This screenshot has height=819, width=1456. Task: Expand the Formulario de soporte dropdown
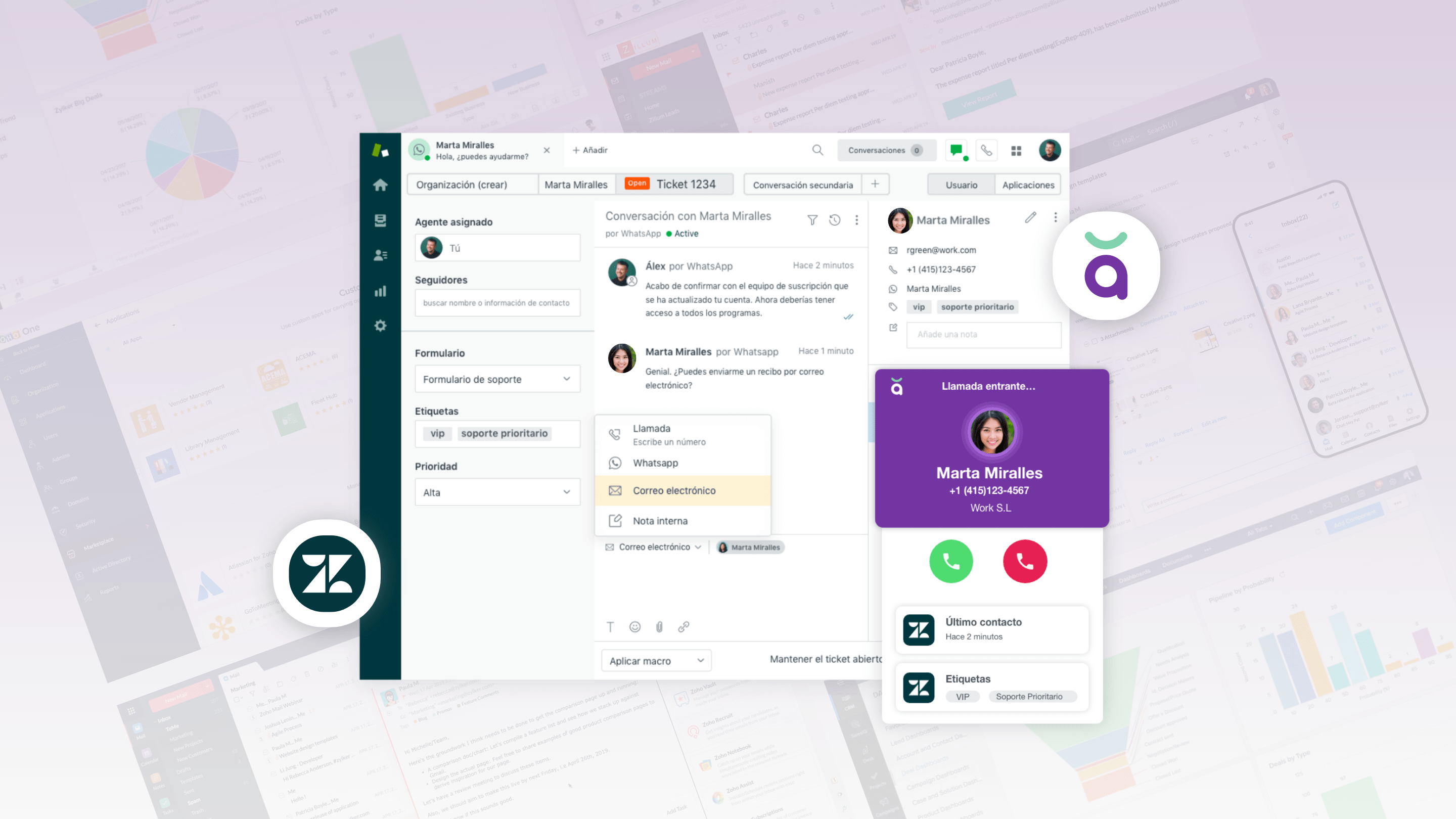coord(497,379)
